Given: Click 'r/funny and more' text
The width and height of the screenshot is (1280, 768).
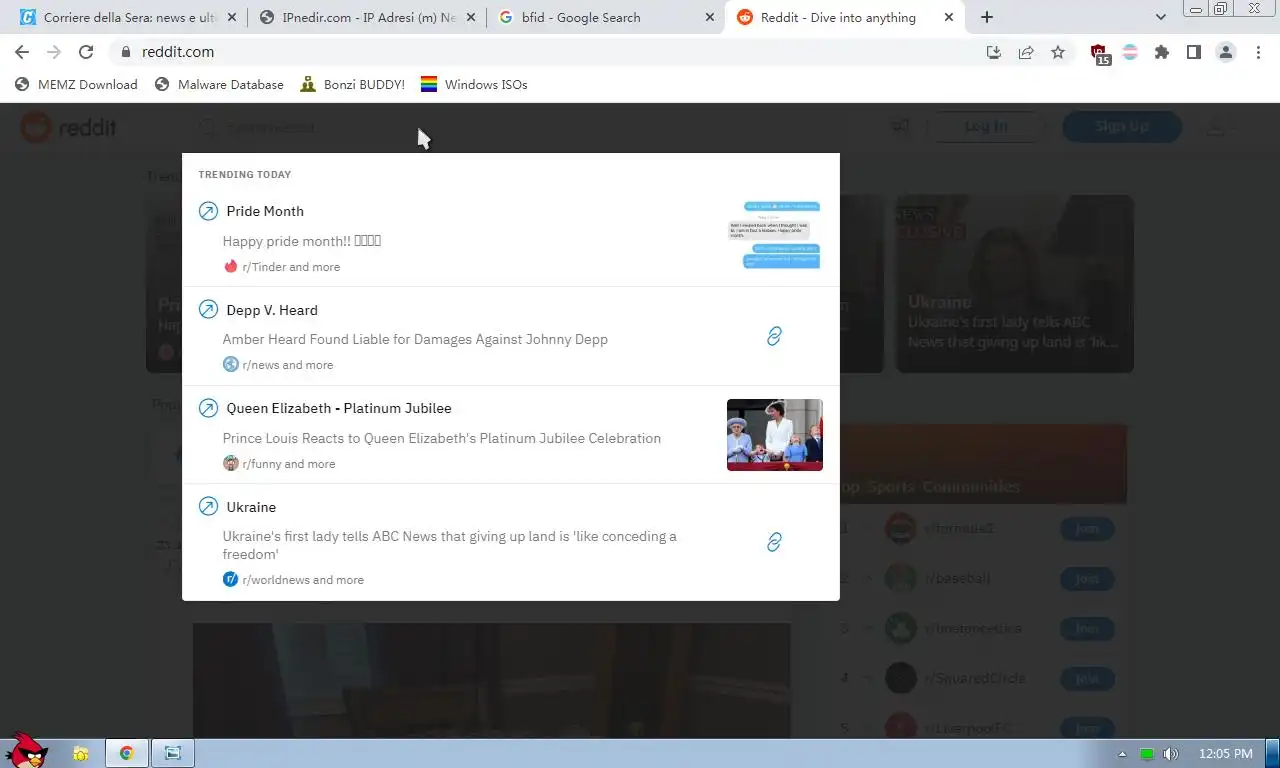Looking at the screenshot, I should [289, 464].
